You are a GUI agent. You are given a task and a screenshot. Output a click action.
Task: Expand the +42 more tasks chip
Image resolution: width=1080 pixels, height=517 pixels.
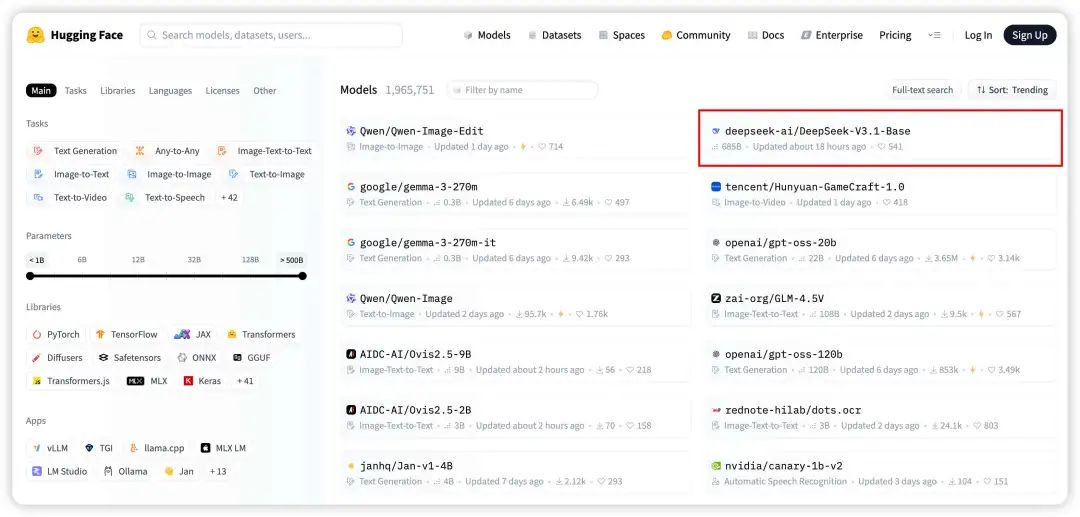229,198
